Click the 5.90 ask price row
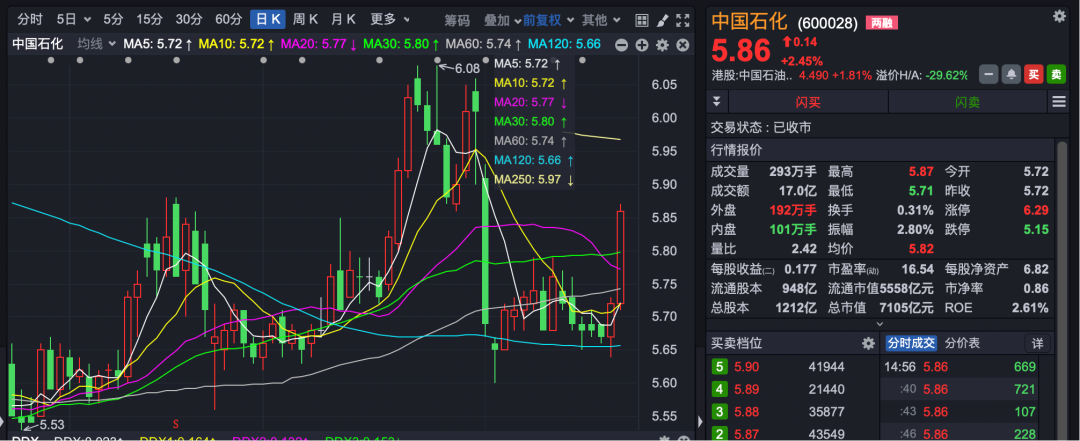1080x441 pixels. [791, 367]
